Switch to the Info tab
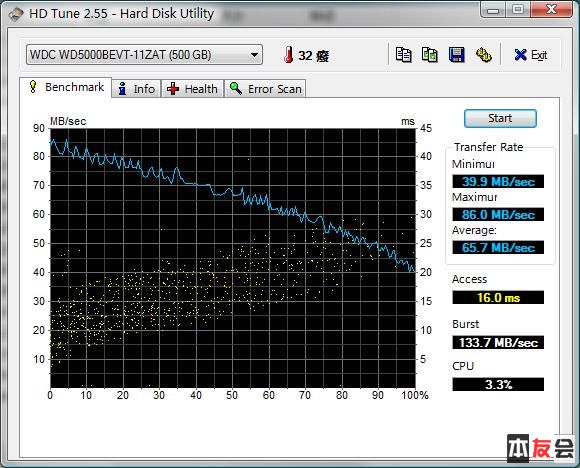Image resolution: width=580 pixels, height=468 pixels. pyautogui.click(x=136, y=89)
